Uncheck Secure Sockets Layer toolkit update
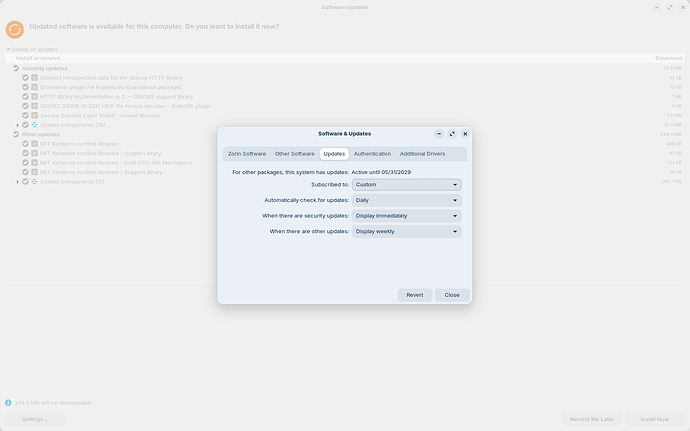The width and height of the screenshot is (690, 431). [26, 115]
